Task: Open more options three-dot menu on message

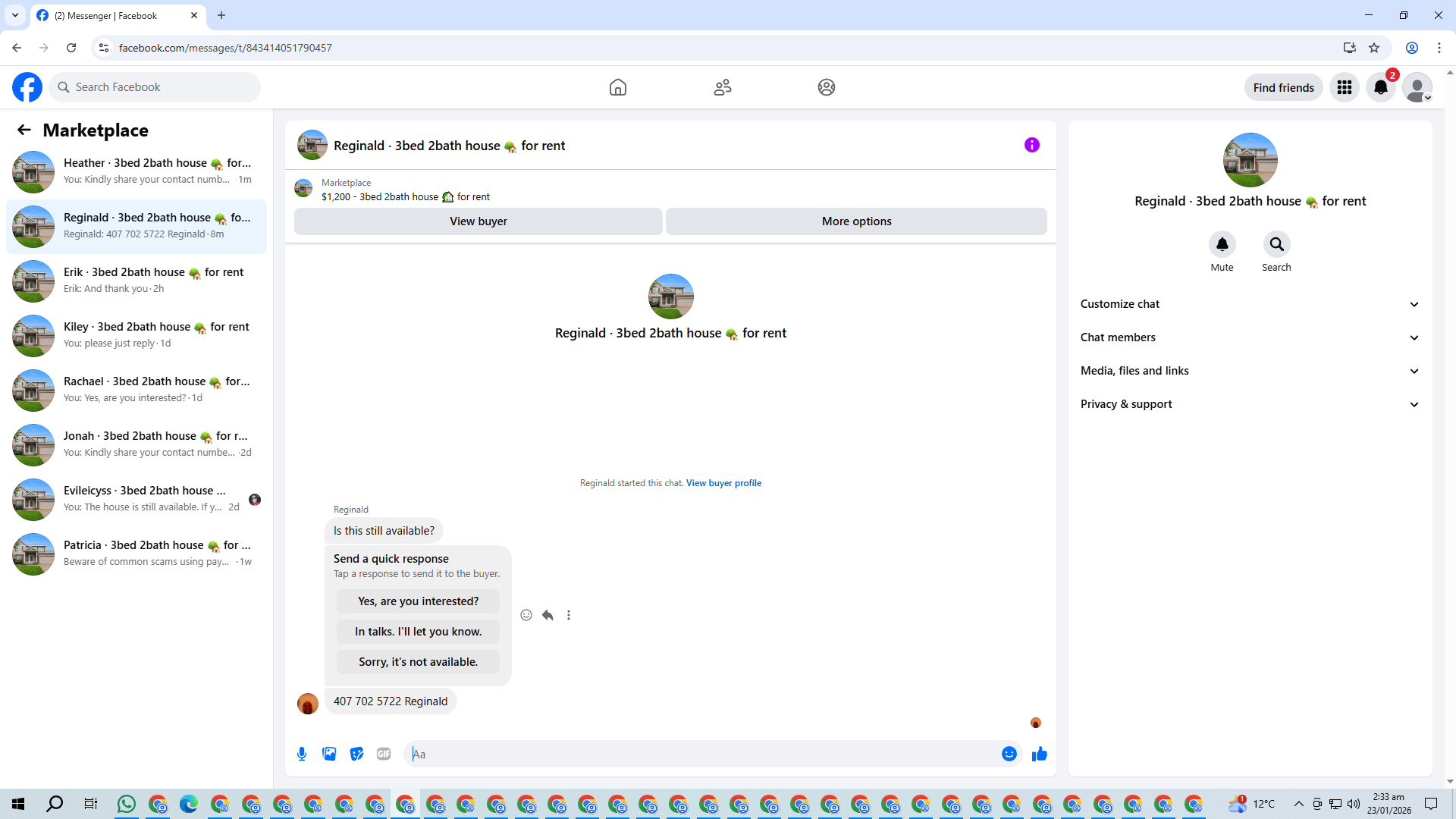Action: point(569,615)
